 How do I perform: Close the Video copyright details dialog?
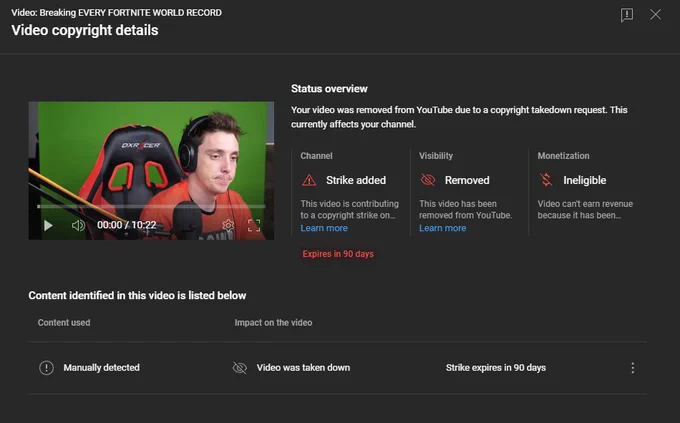pyautogui.click(x=655, y=14)
